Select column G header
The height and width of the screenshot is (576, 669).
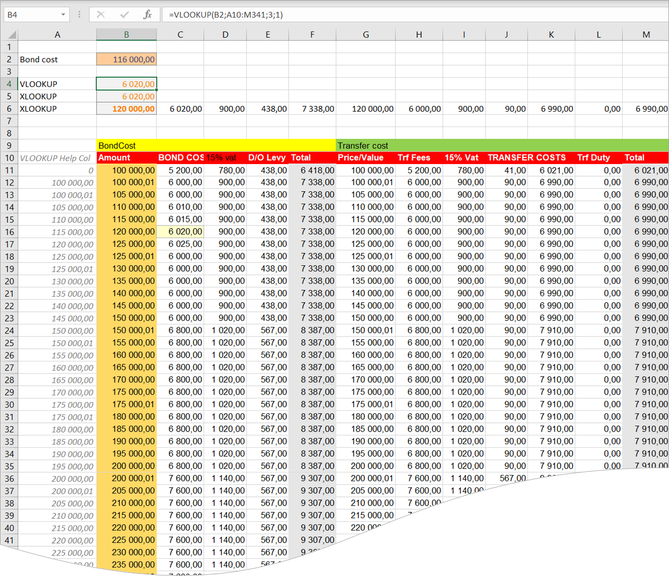tap(366, 35)
